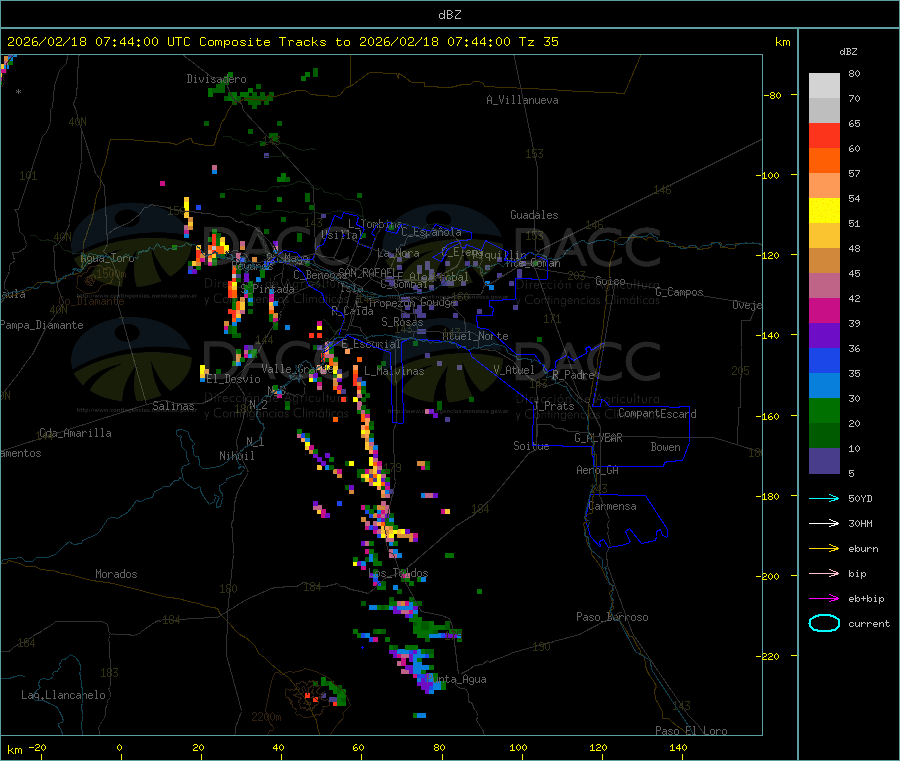The height and width of the screenshot is (761, 900).
Task: Click the V_Atuel label
Action: click(x=514, y=371)
